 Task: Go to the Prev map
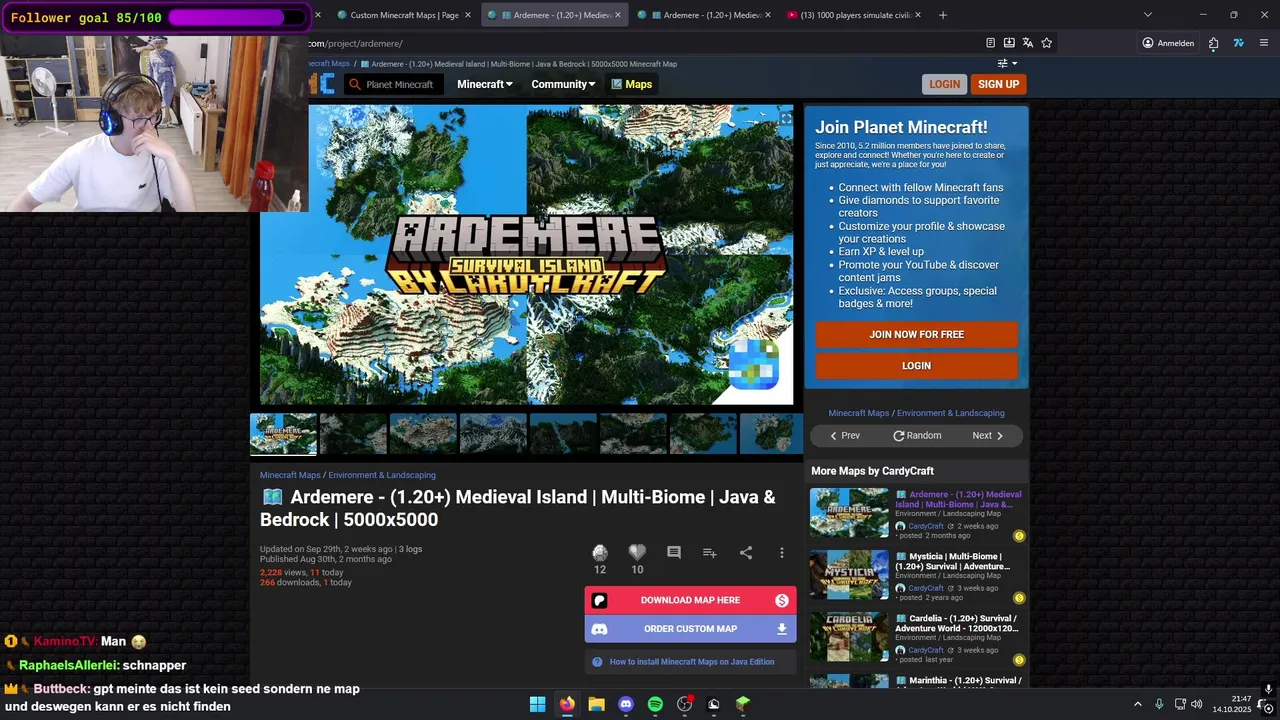845,435
